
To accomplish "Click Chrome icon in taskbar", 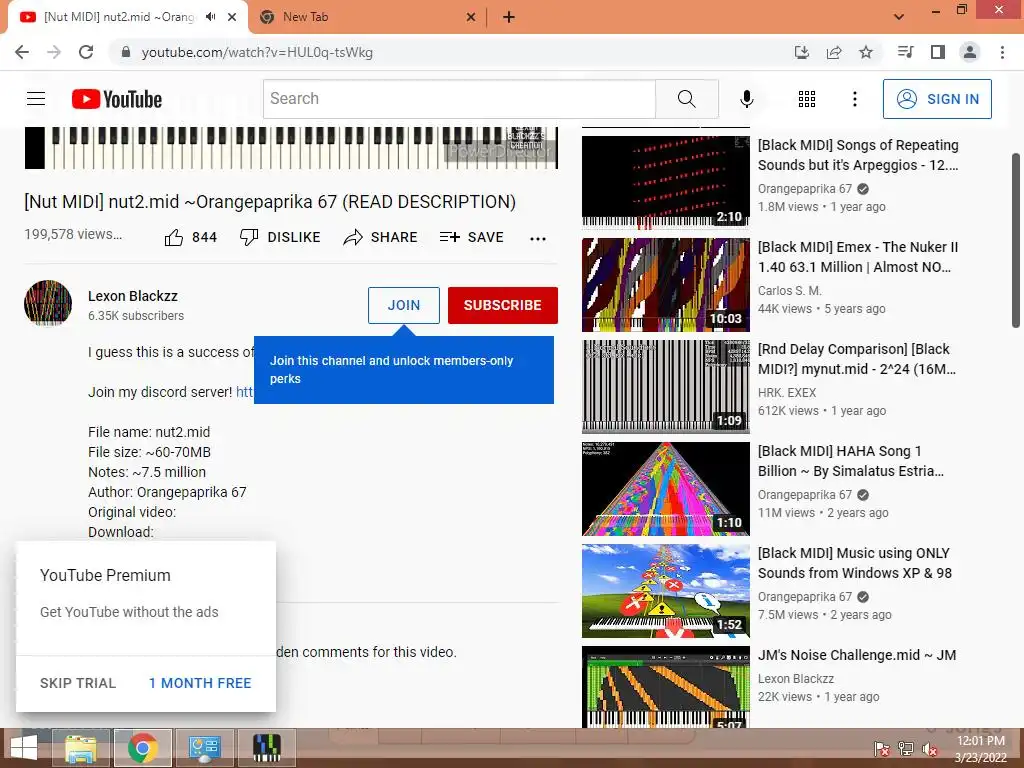I will click(142, 748).
